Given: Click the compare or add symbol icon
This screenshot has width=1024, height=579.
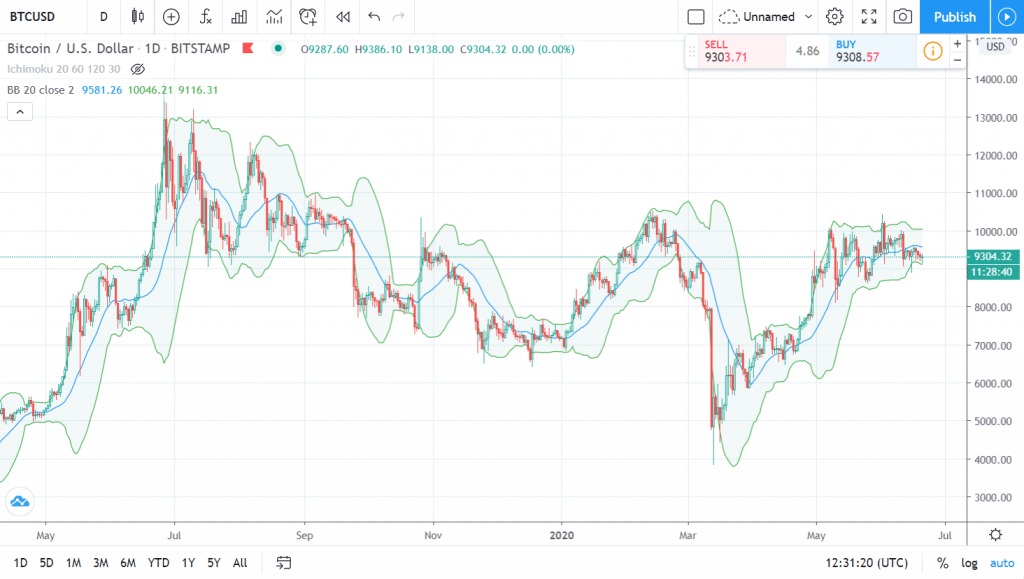Looking at the screenshot, I should tap(171, 17).
